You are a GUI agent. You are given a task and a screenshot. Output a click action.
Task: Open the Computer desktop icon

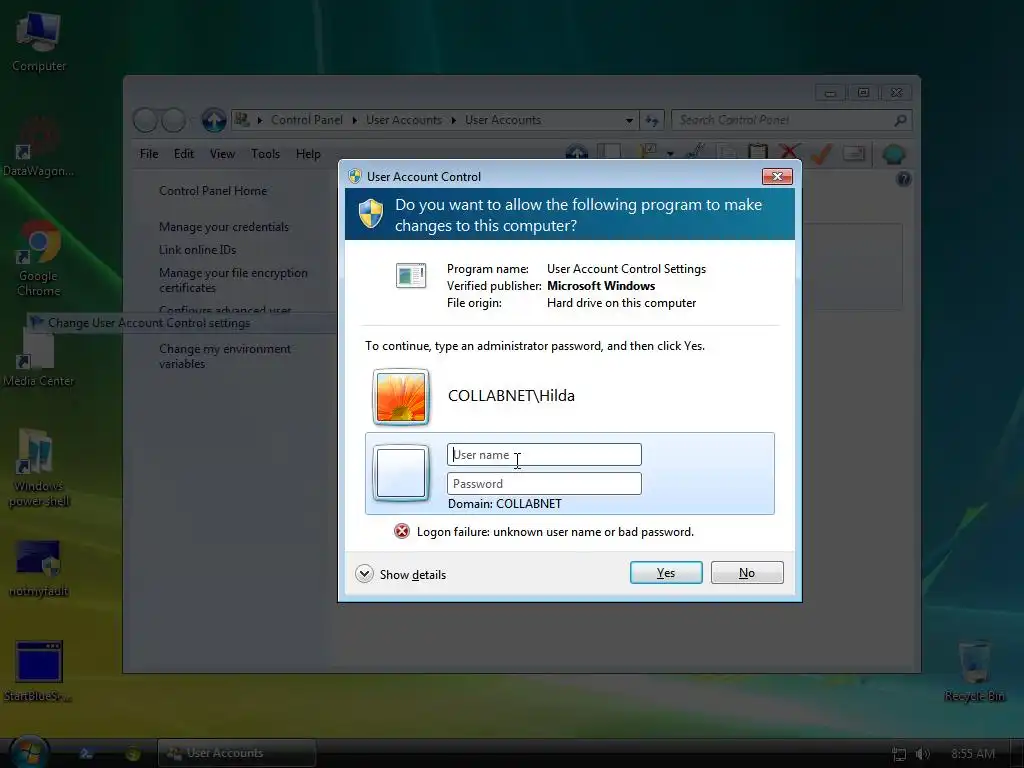[x=39, y=40]
